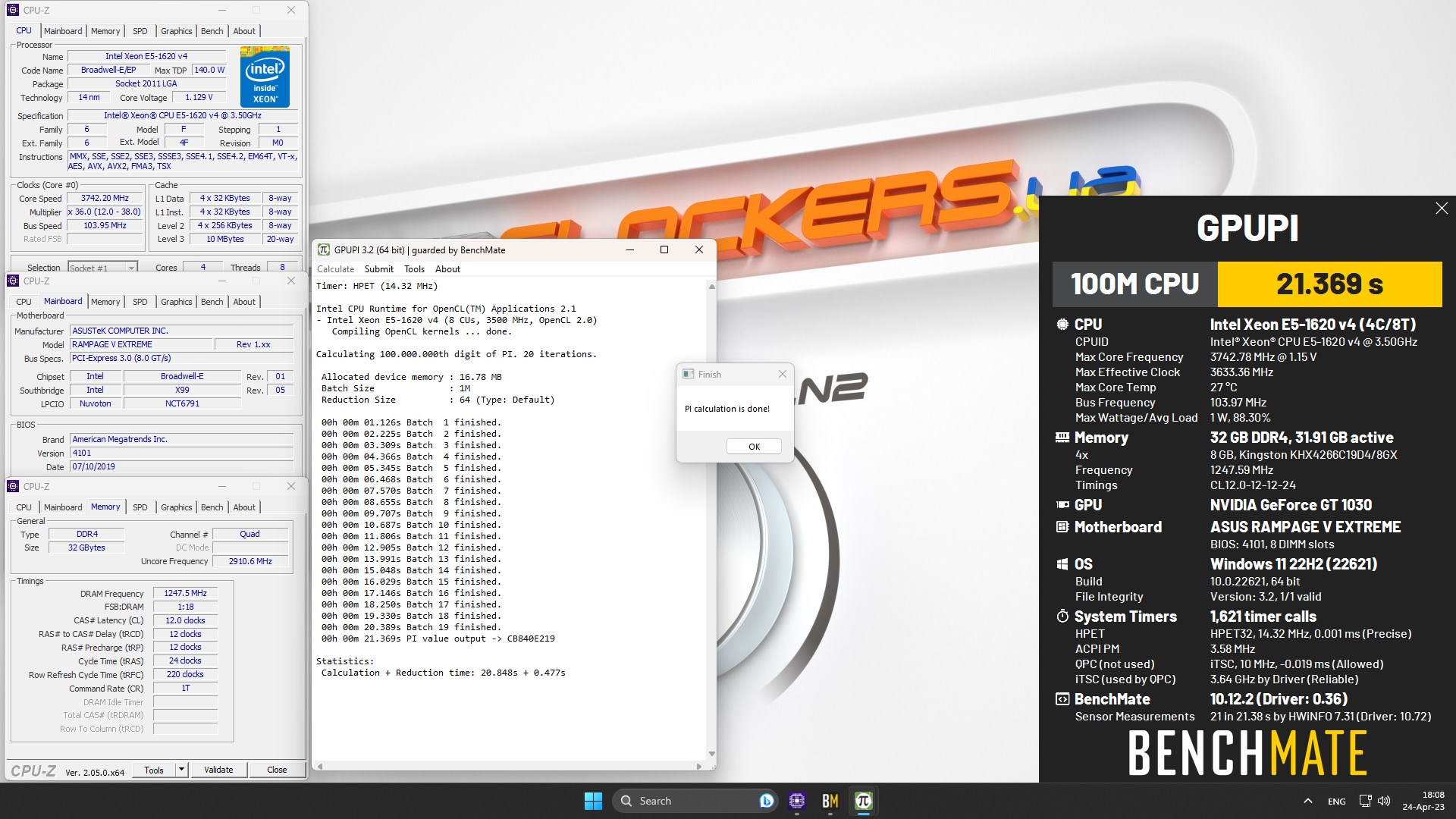
Task: Open the Graphics tab in the top CPU-Z window
Action: 176,31
